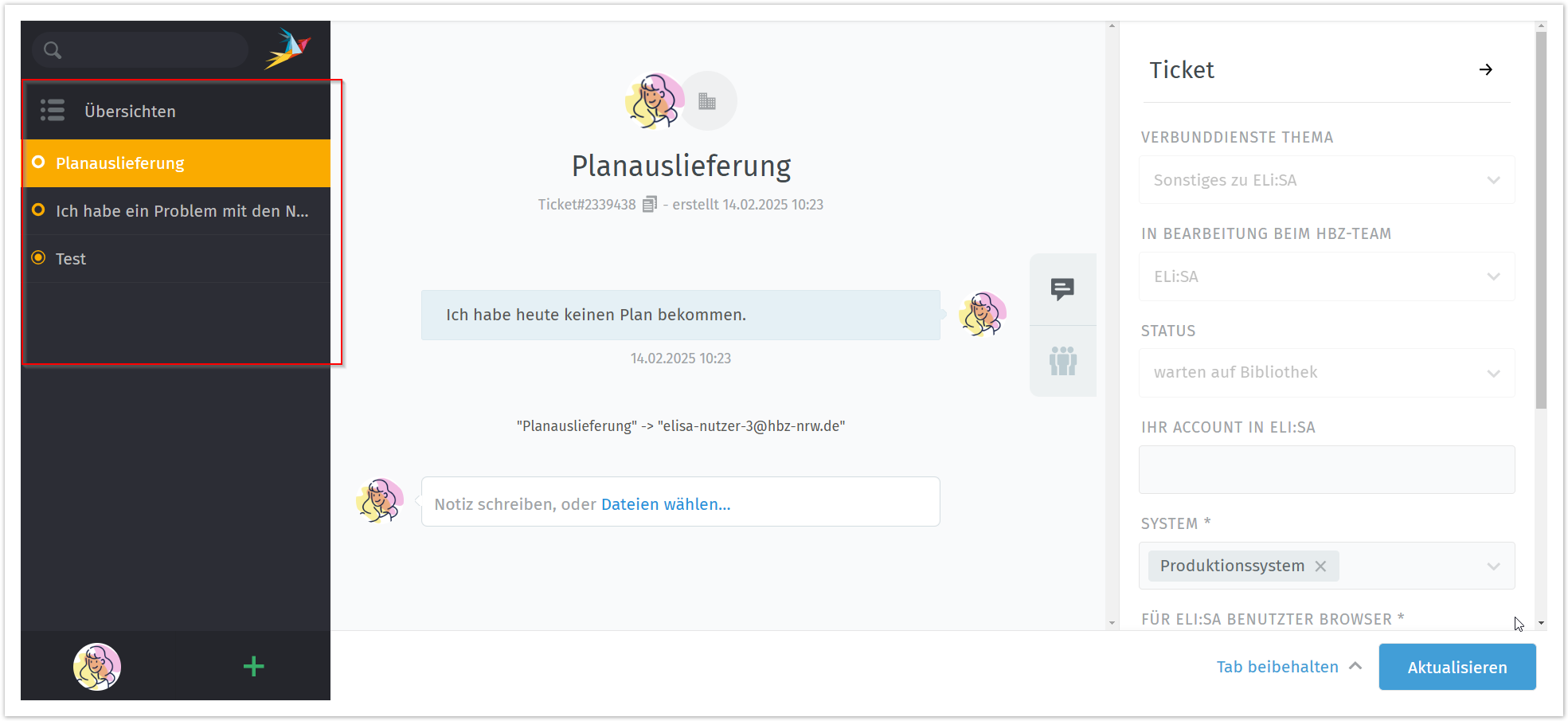Viewport: 1568px width, 721px height.
Task: Remove the Produktionssystem tag
Action: (1320, 566)
